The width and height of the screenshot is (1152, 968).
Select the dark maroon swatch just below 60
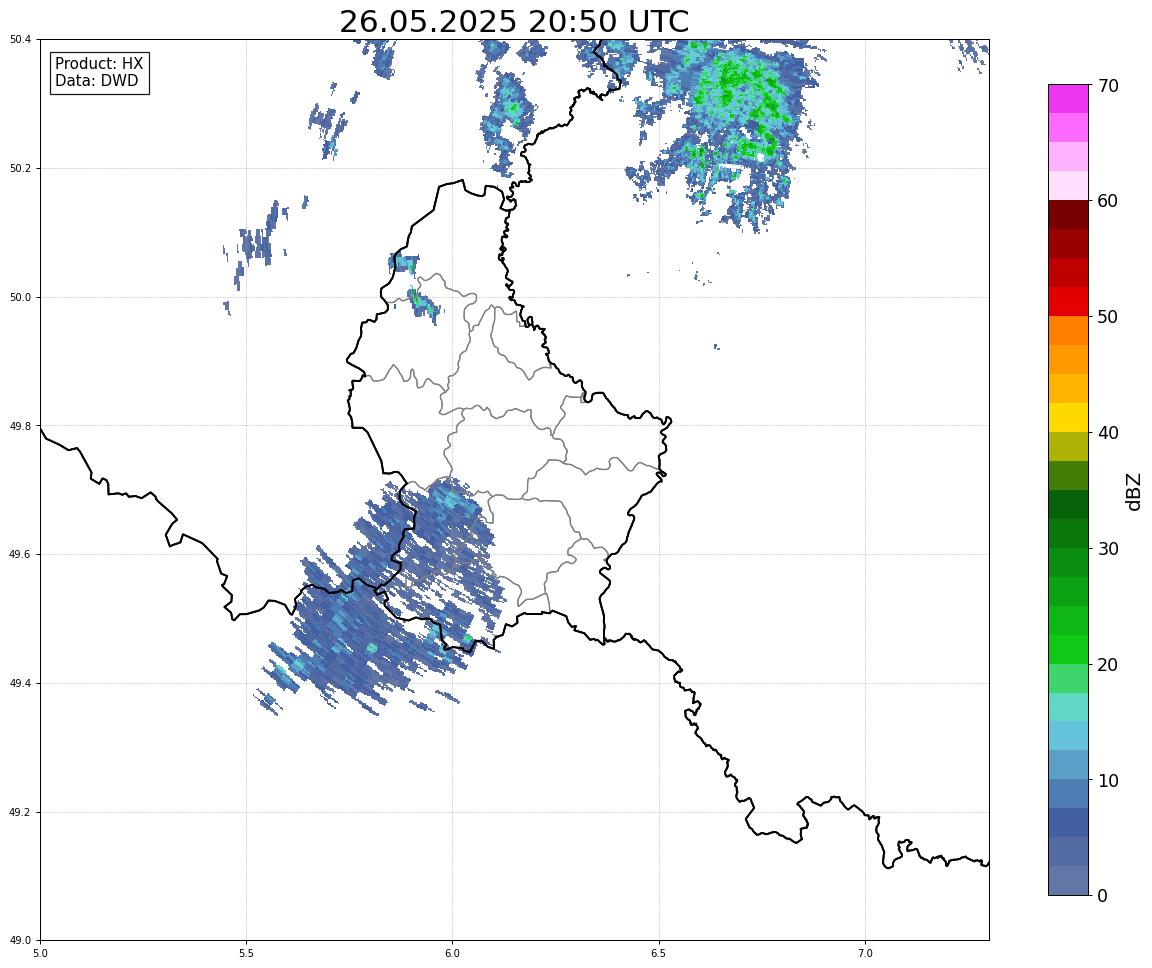pyautogui.click(x=1068, y=214)
